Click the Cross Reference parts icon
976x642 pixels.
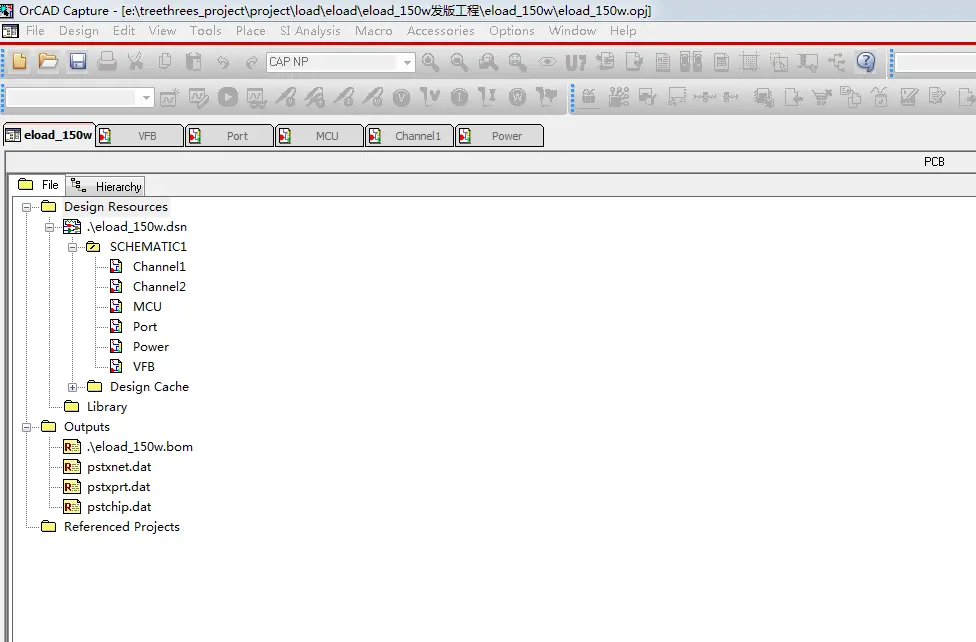click(692, 62)
